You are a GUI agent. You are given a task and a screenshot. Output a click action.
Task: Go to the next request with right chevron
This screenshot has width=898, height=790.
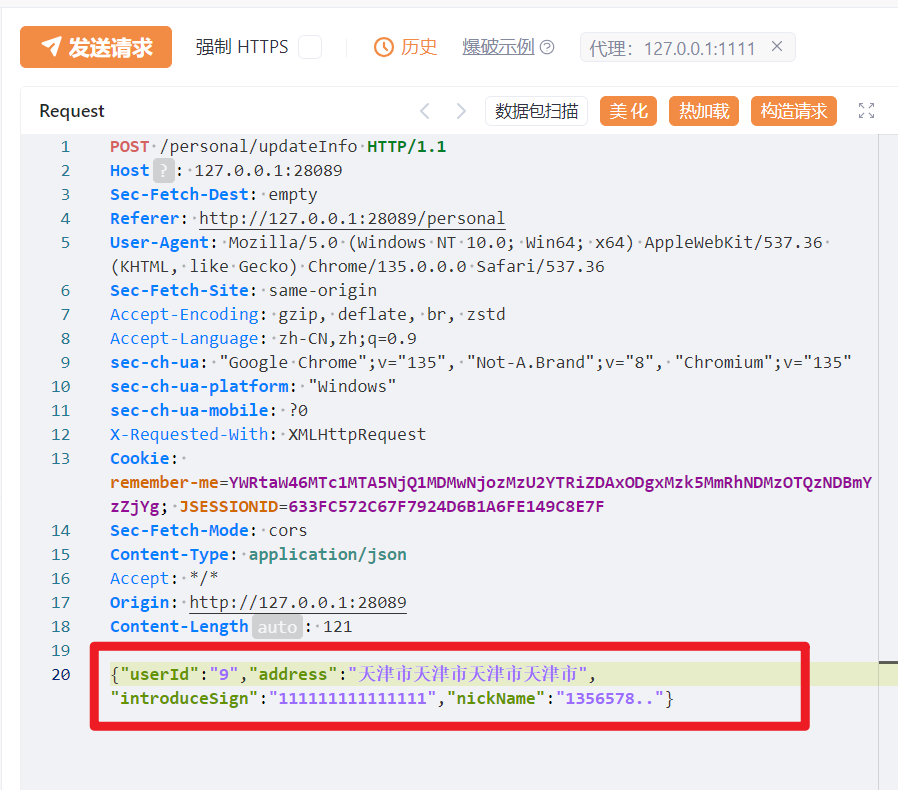tap(460, 111)
